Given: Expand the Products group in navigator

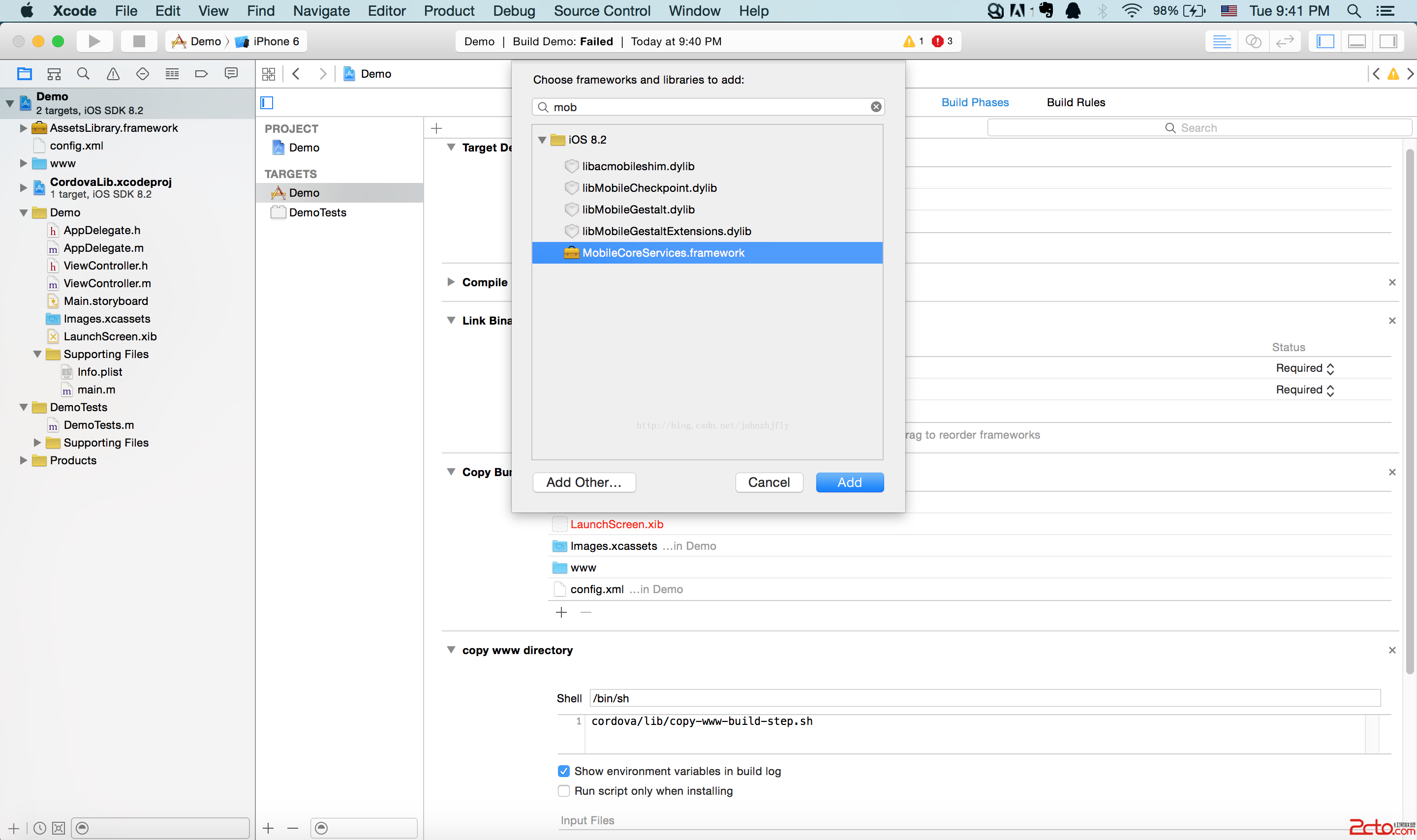Looking at the screenshot, I should click(x=23, y=460).
